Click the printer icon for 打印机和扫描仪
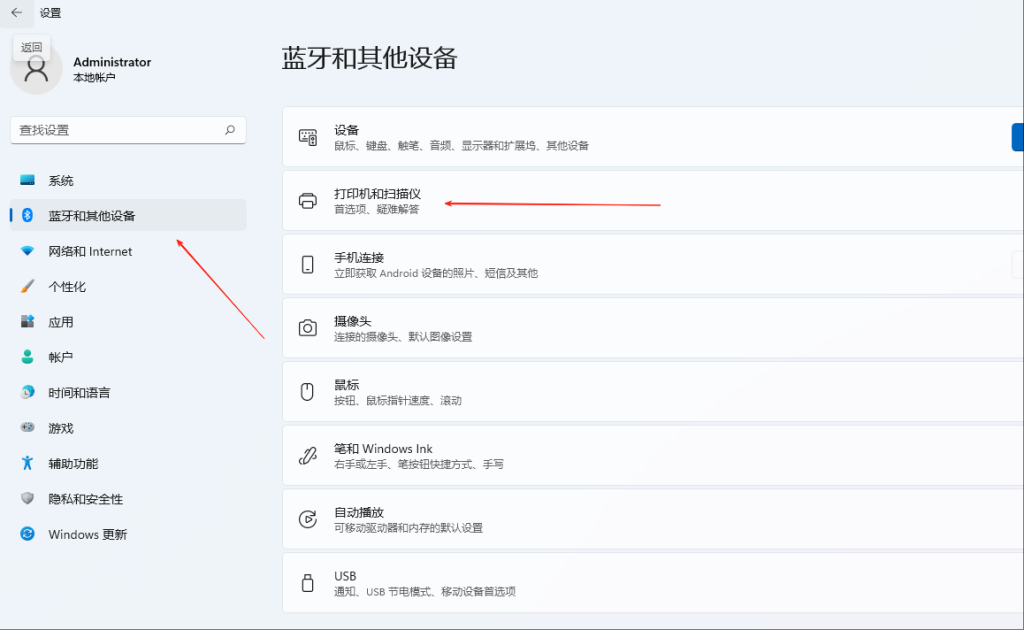 point(308,200)
